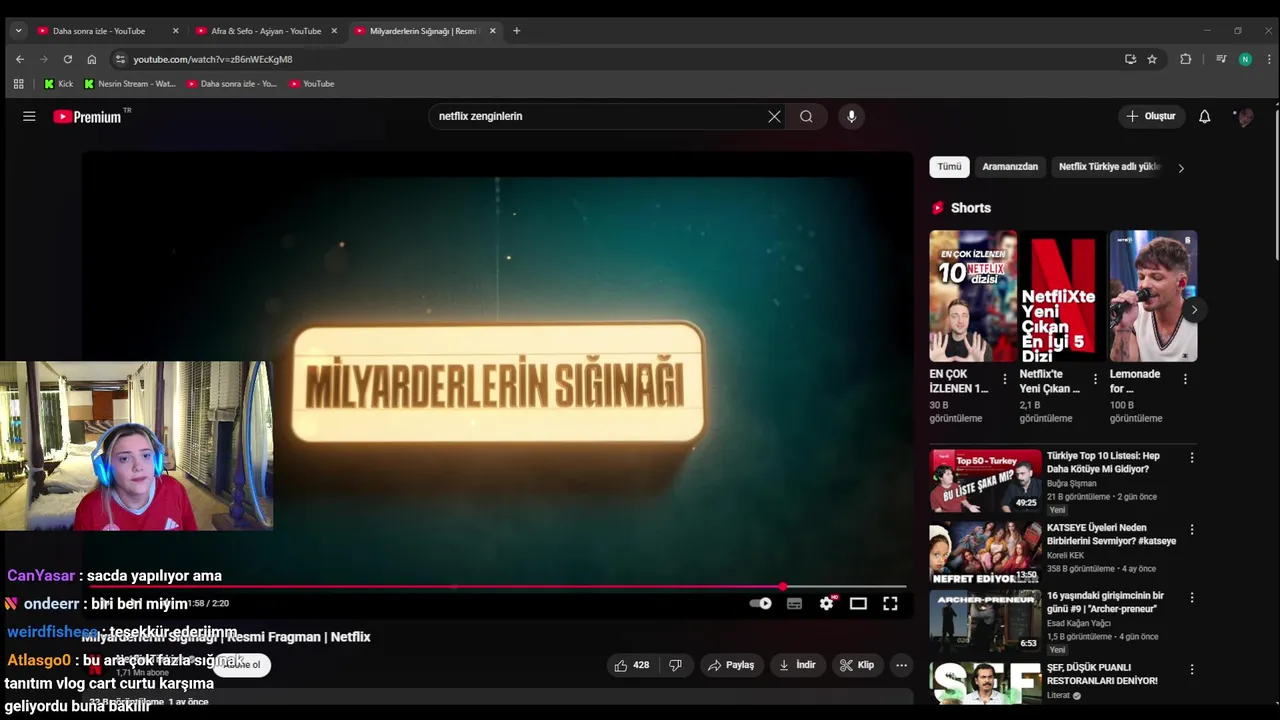This screenshot has width=1280, height=720.
Task: Open Kick bookmark
Action: [58, 84]
